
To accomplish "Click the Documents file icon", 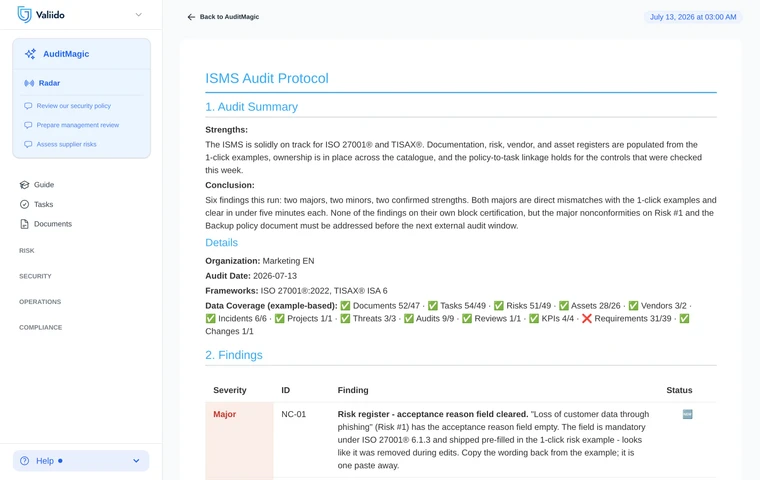I will tap(24, 224).
